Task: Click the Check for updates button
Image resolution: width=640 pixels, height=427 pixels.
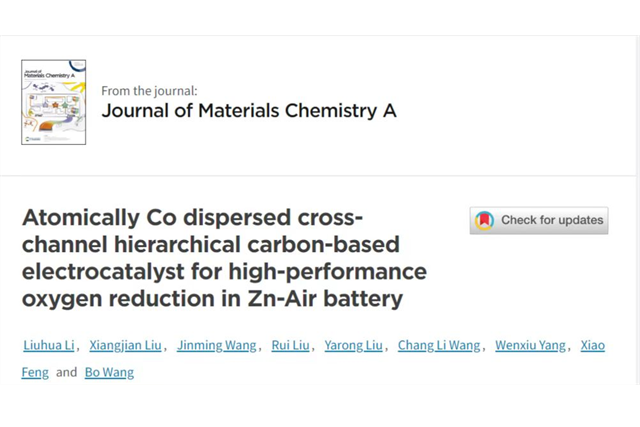Action: (538, 220)
